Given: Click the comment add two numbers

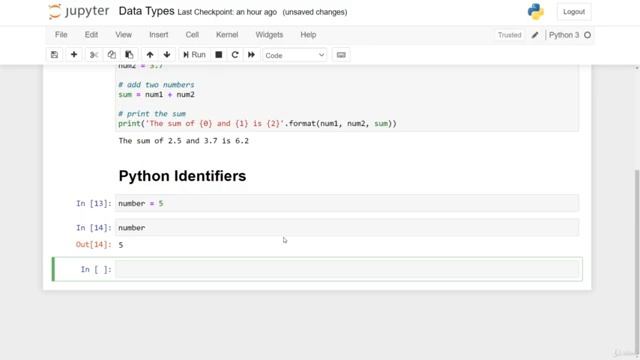Looking at the screenshot, I should click(x=156, y=85).
